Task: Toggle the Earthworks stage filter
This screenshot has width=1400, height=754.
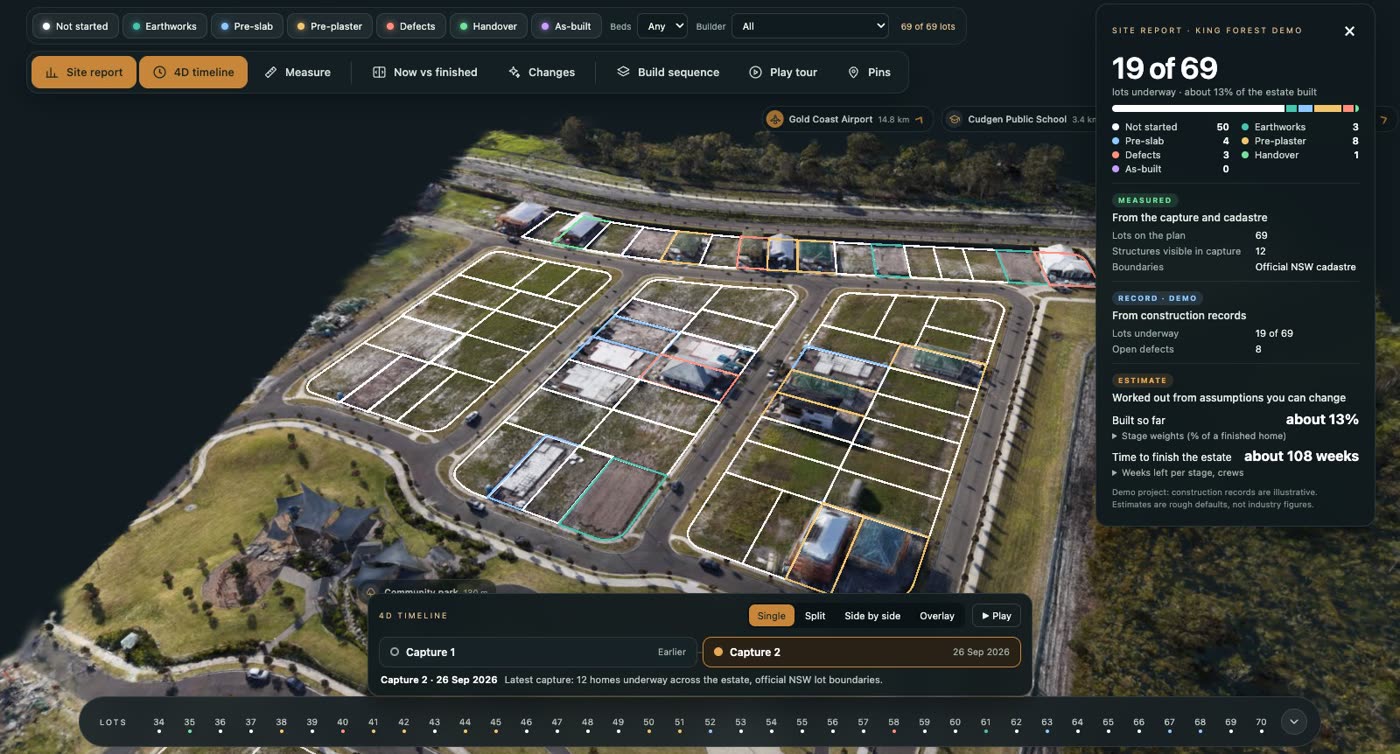Action: (165, 26)
